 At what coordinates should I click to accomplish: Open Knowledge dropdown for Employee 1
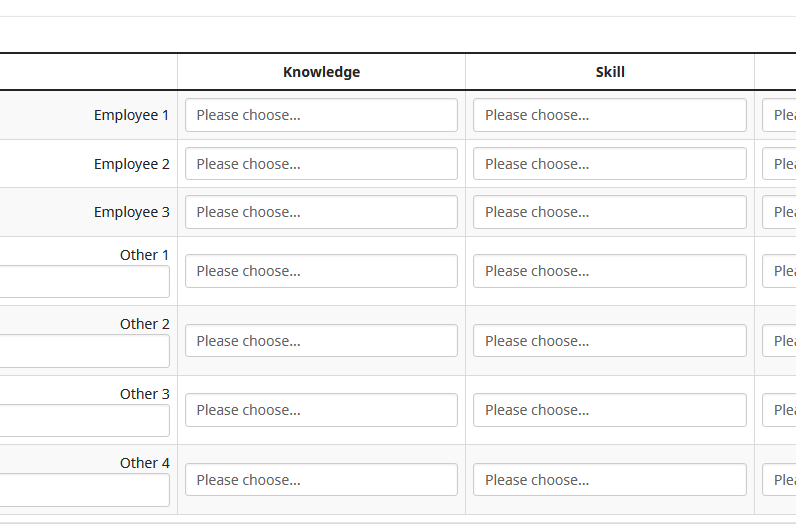(x=321, y=115)
